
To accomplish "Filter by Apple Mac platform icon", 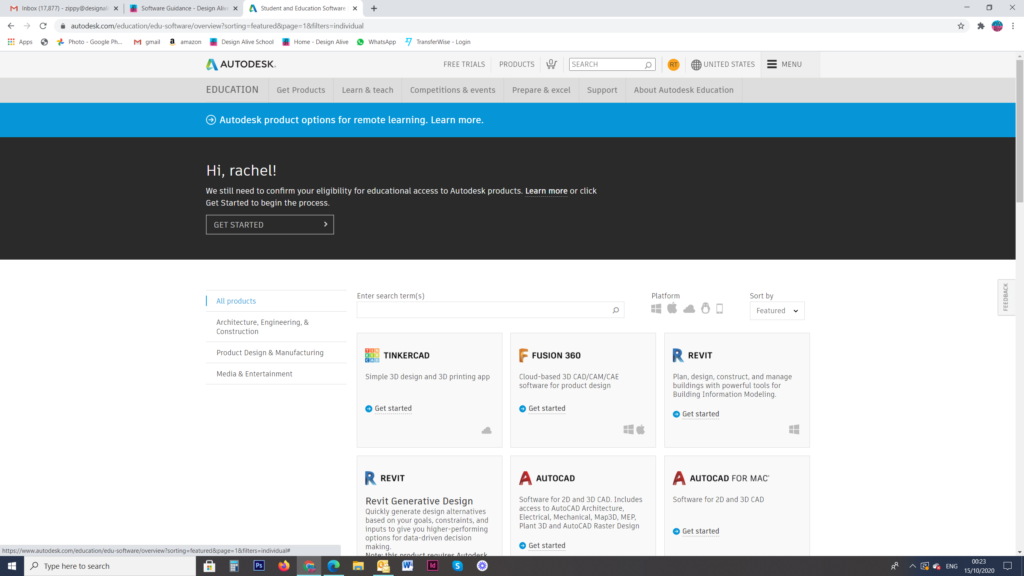I will click(672, 308).
